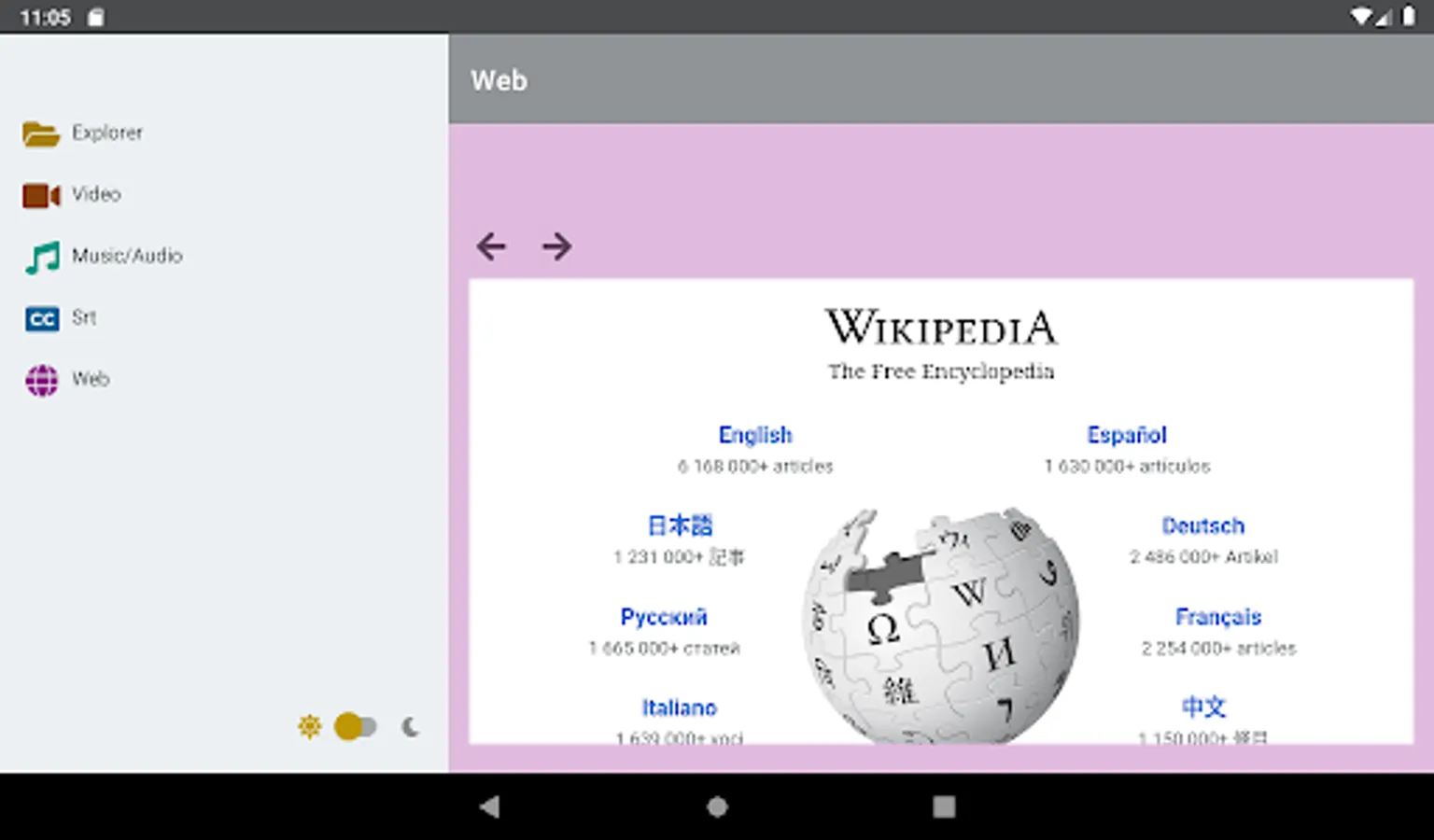Go back with the left arrow

click(491, 246)
